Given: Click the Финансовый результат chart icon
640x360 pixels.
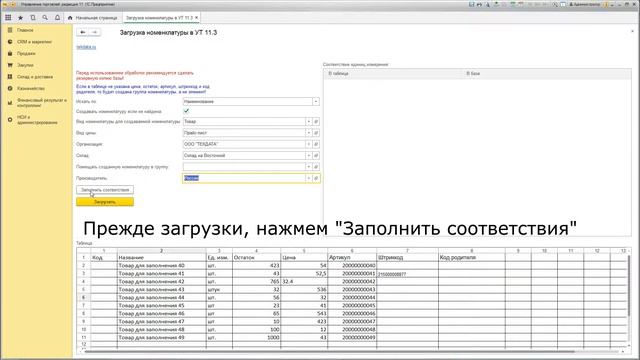Looking at the screenshot, I should pyautogui.click(x=10, y=103).
